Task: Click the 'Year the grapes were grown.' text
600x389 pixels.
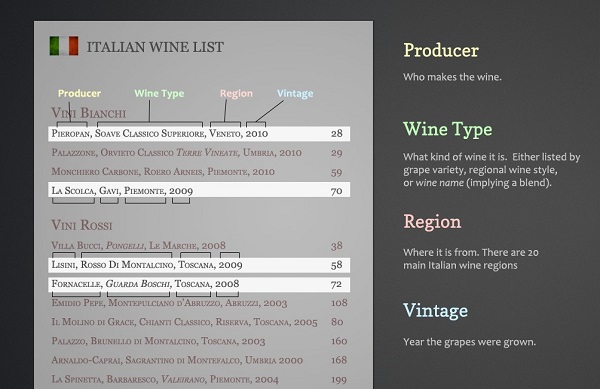Action: (x=470, y=342)
